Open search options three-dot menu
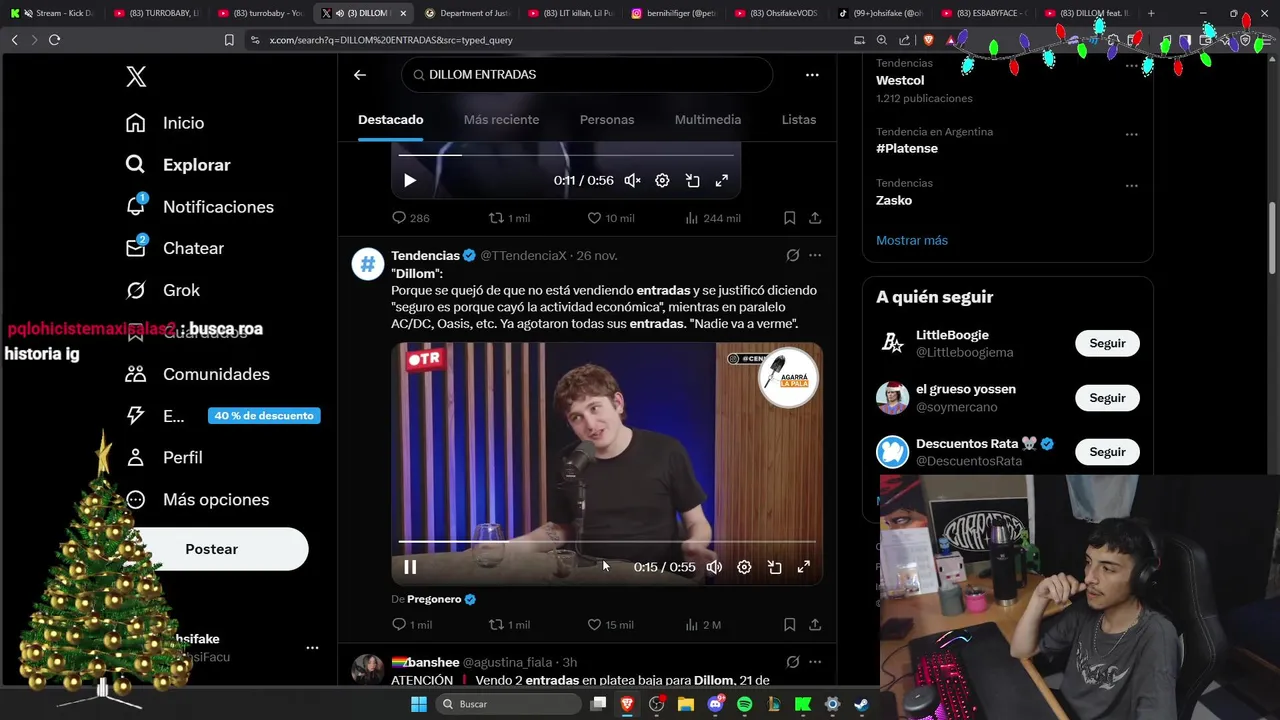 [812, 75]
